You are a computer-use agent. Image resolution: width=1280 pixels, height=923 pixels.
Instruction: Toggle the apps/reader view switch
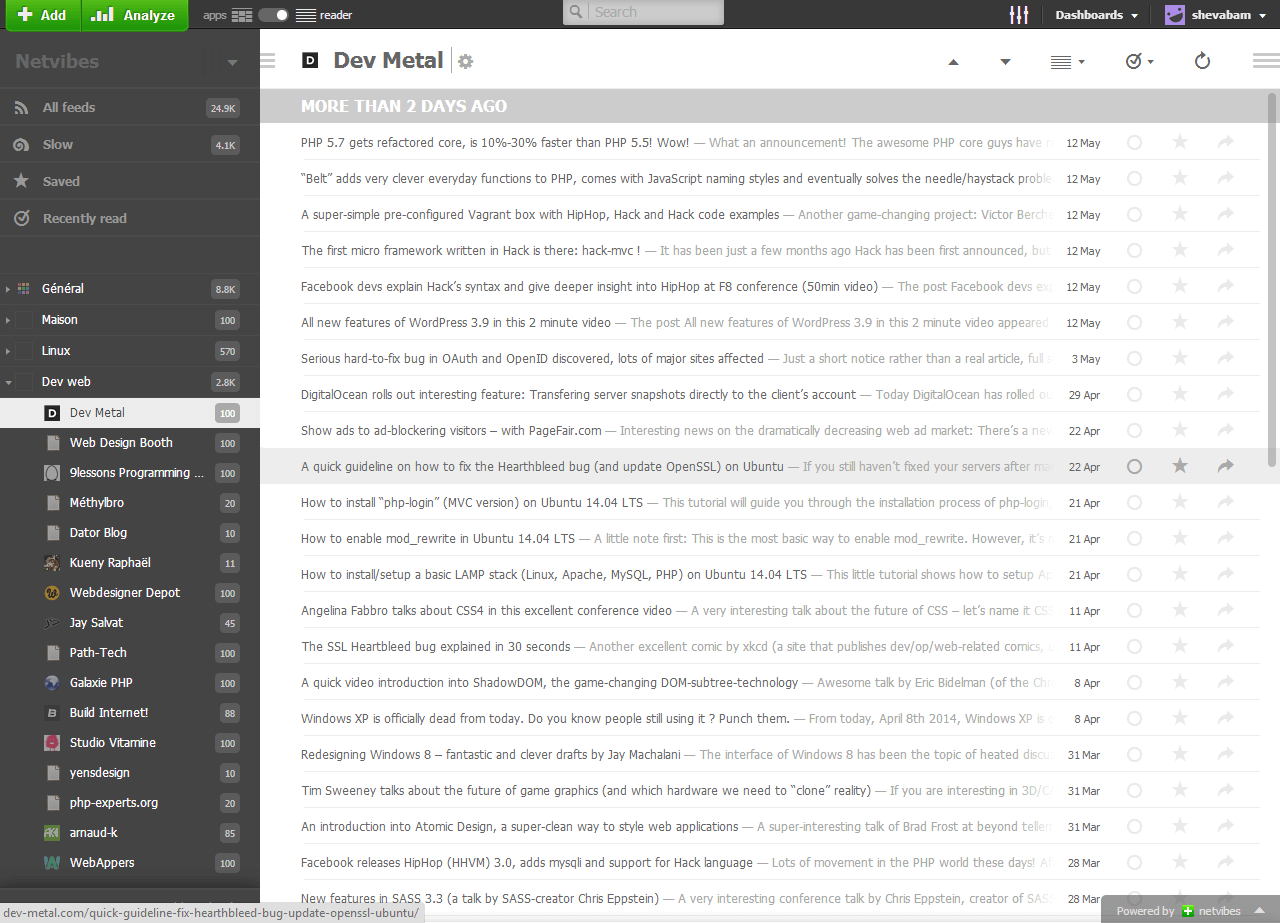tap(273, 15)
